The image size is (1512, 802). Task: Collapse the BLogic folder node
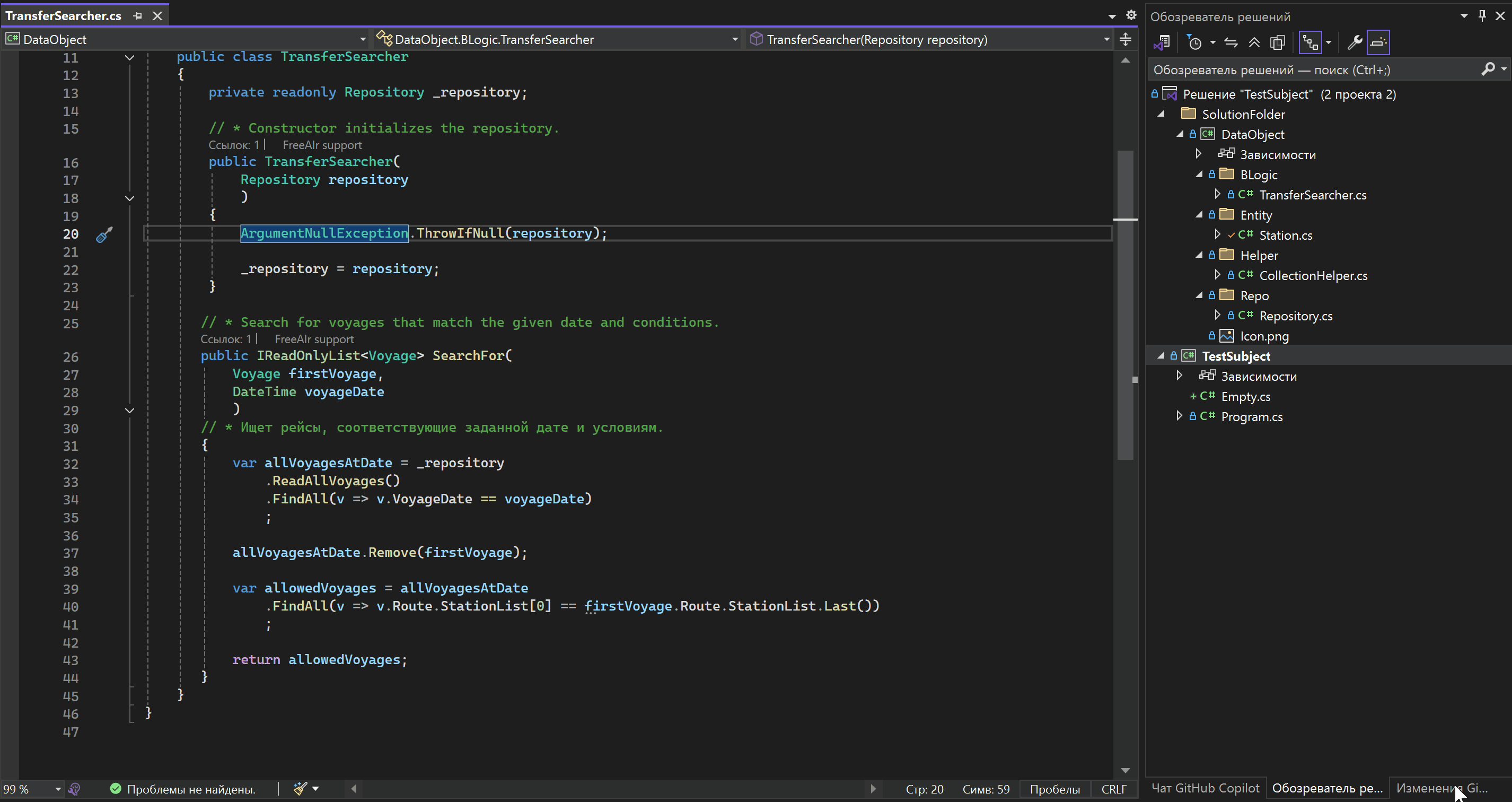click(1199, 175)
